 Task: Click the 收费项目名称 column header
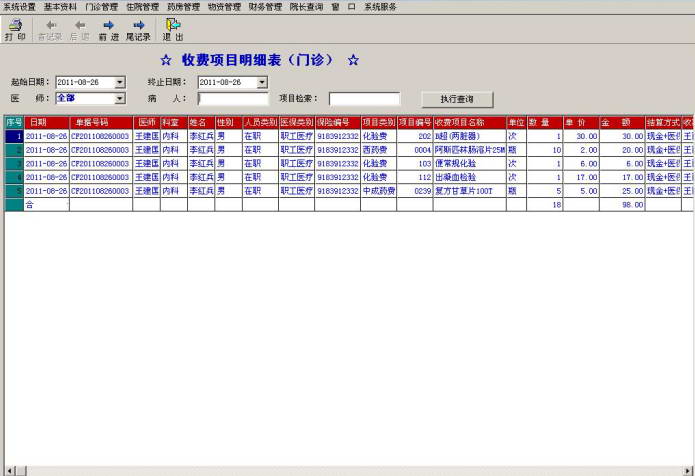coord(469,122)
